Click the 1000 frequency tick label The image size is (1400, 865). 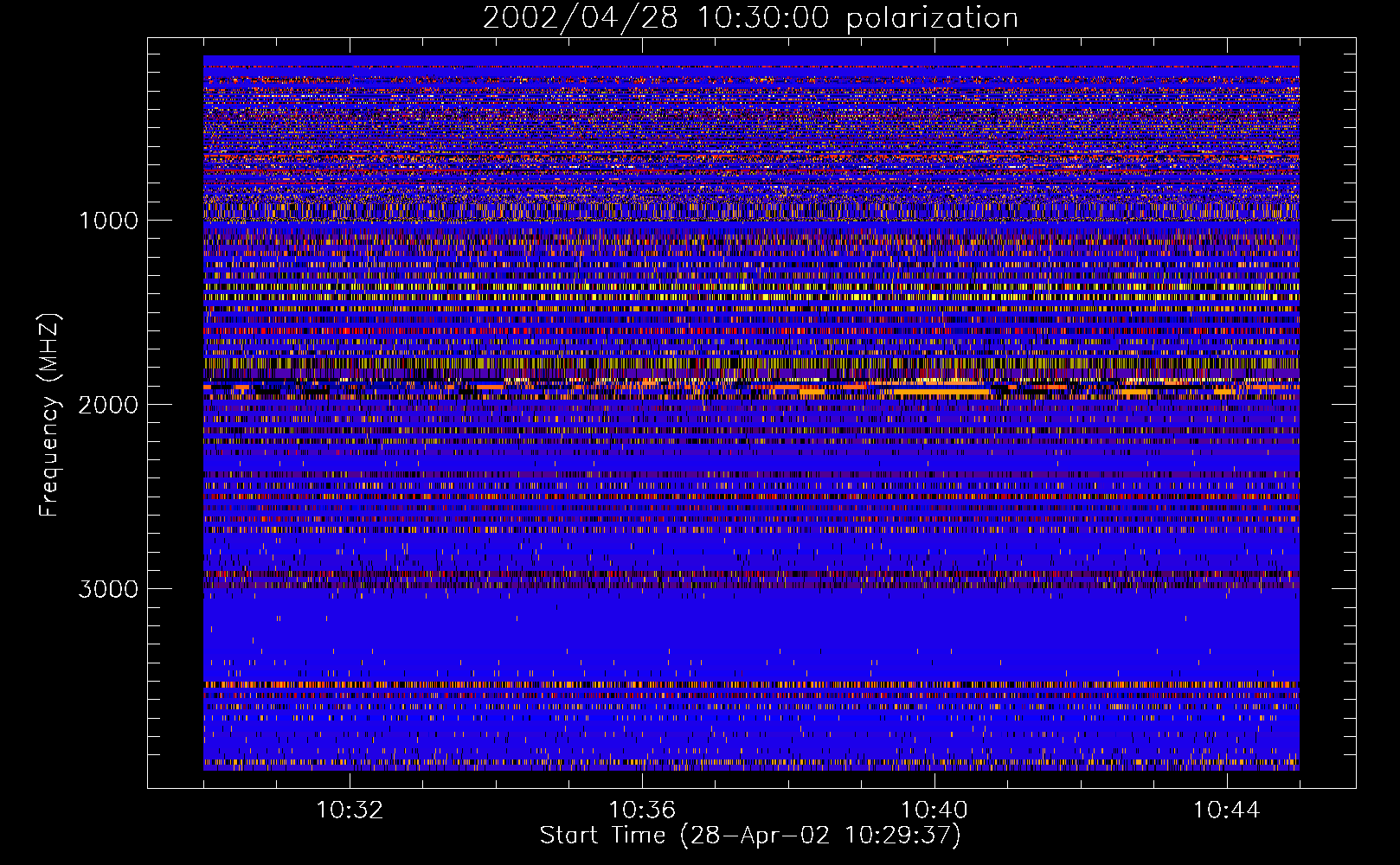(108, 221)
